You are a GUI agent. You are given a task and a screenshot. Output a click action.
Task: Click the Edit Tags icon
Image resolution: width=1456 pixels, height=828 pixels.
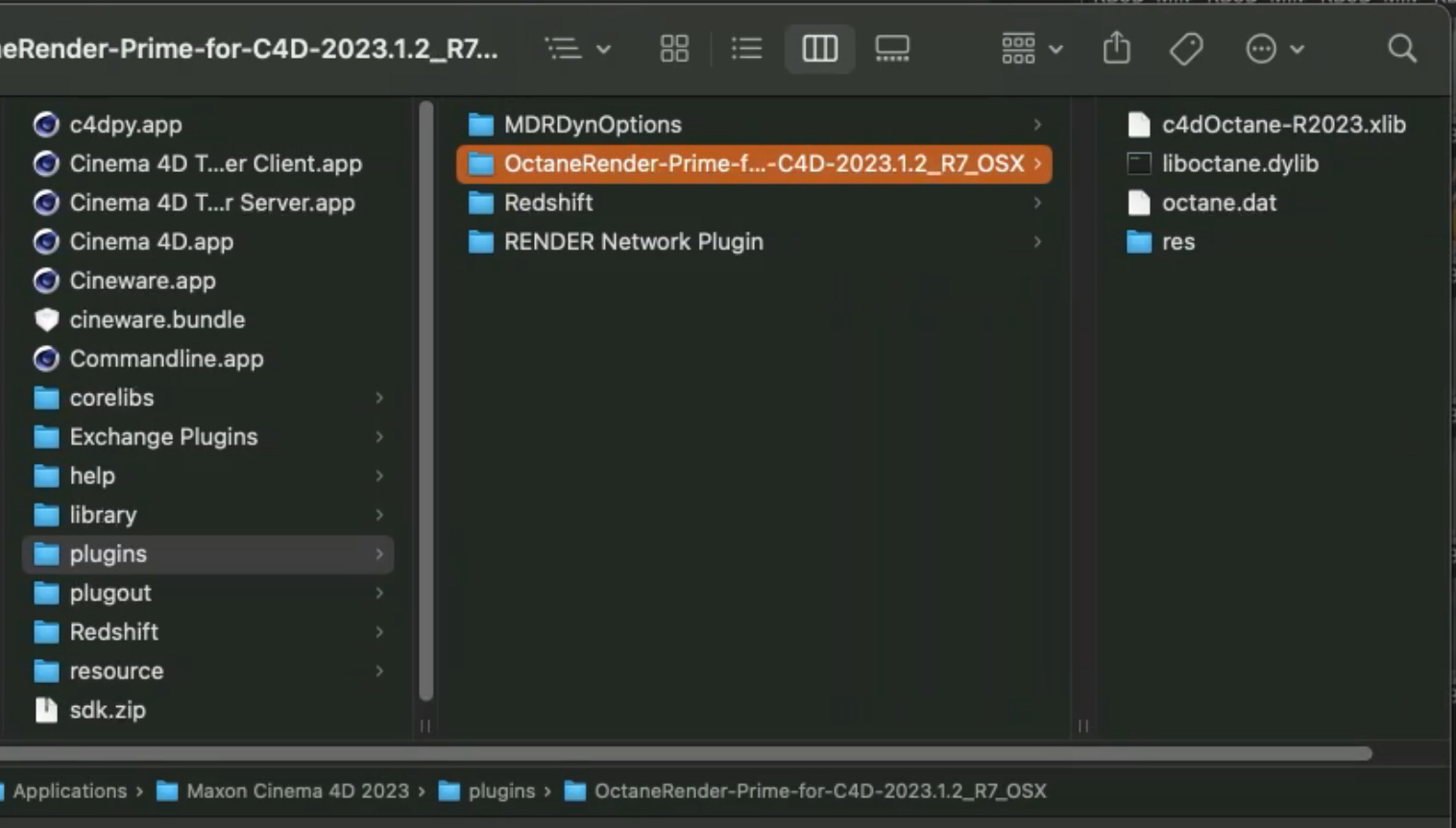coord(1186,48)
